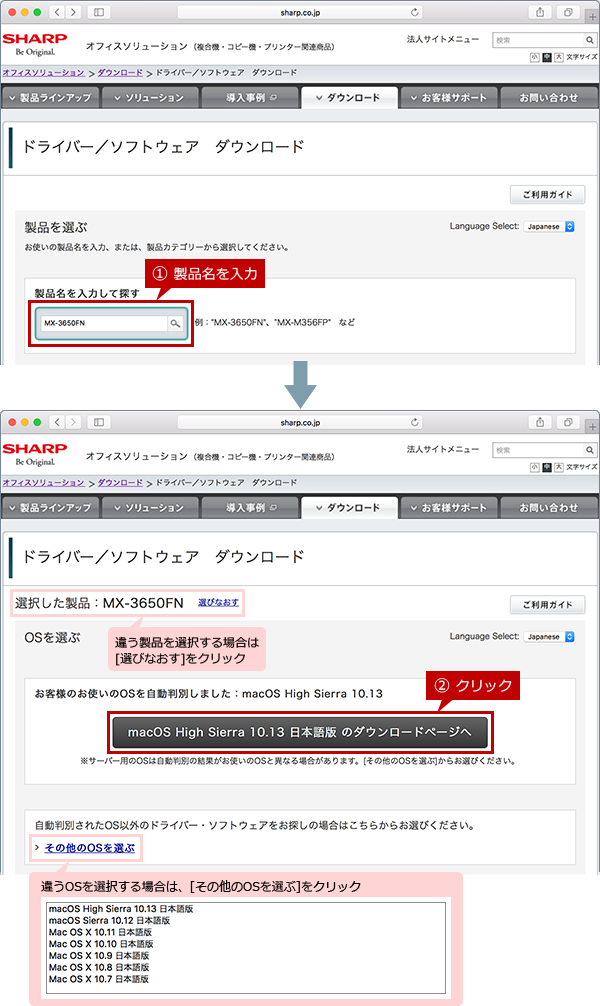Expand 製品ラインアップ menu in upper window
The image size is (600, 1006).
(x=50, y=98)
